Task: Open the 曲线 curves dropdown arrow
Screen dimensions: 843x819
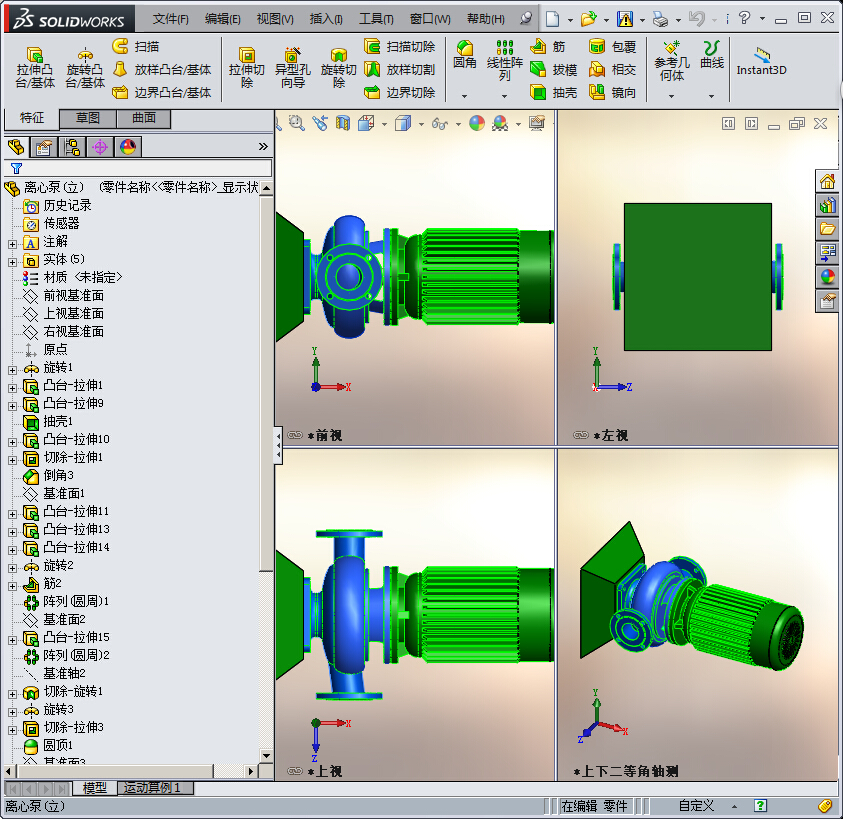Action: coord(711,96)
